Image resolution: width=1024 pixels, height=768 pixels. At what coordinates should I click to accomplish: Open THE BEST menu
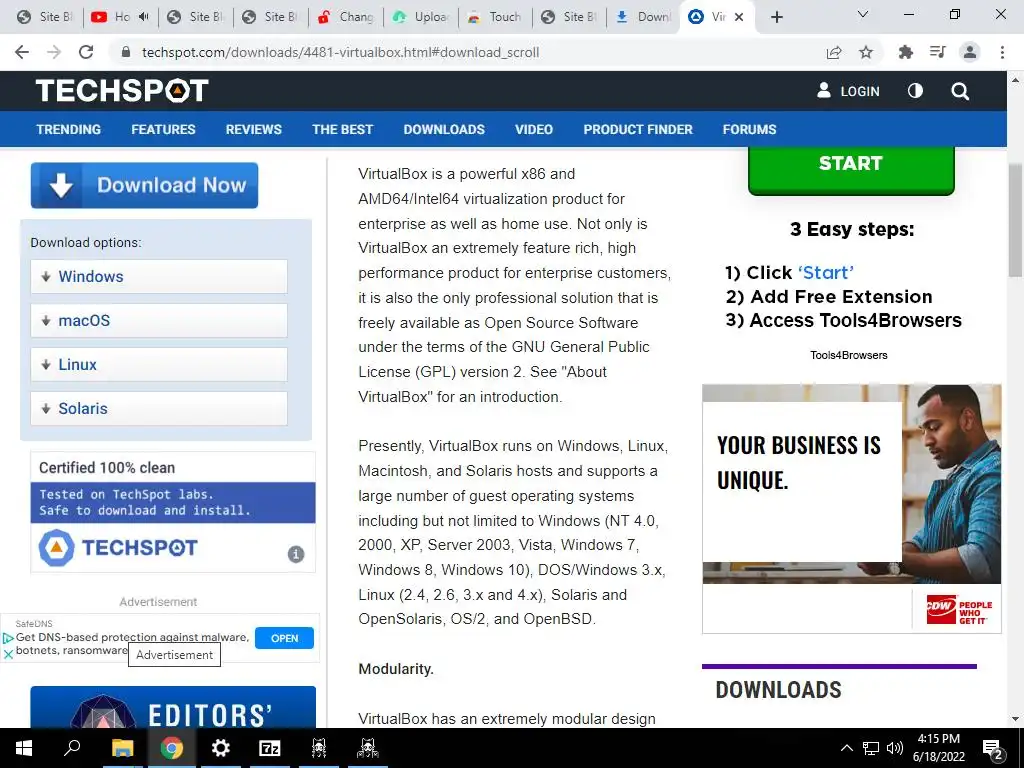click(x=342, y=129)
